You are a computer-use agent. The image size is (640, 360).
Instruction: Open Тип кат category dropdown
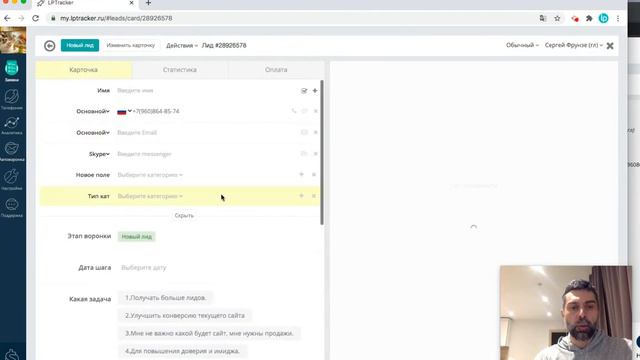click(x=150, y=196)
